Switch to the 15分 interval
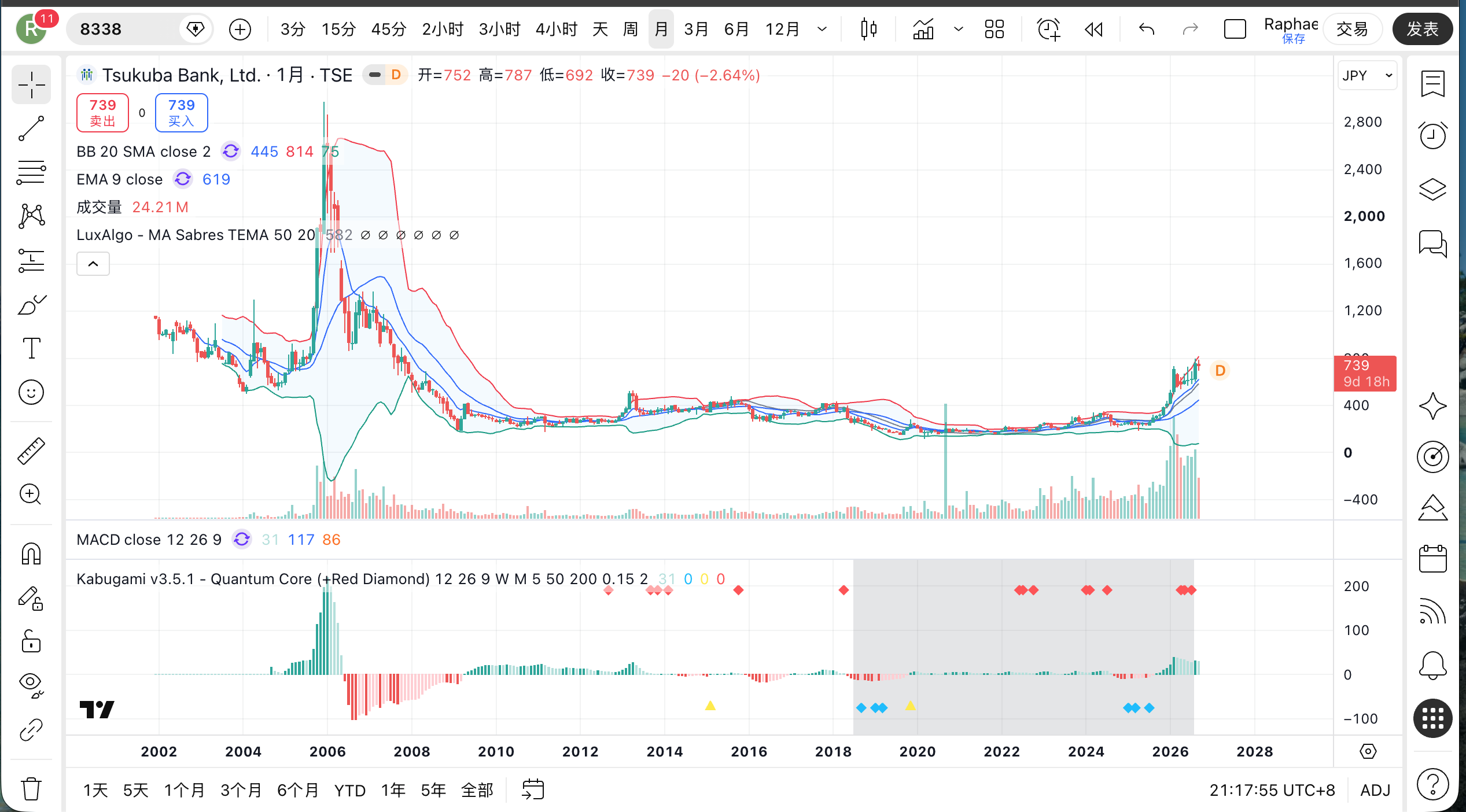Viewport: 1466px width, 812px height. pos(338,29)
